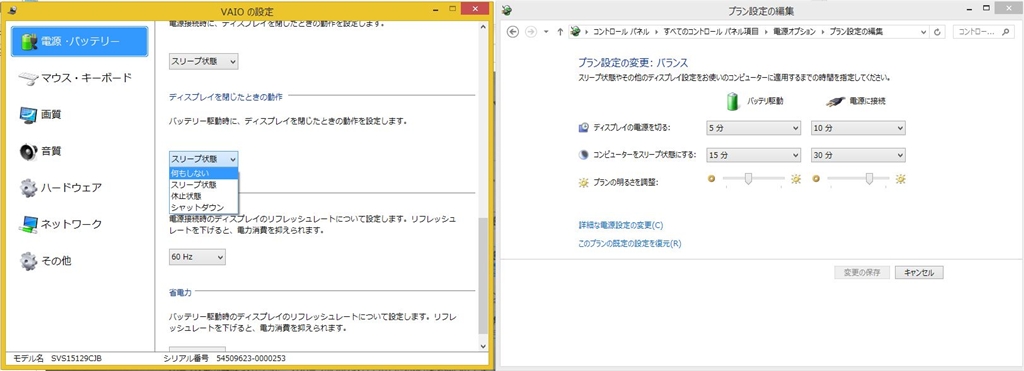Click the mouse icon beside マウス・キーボード
The height and width of the screenshot is (371, 1024).
[x=28, y=79]
